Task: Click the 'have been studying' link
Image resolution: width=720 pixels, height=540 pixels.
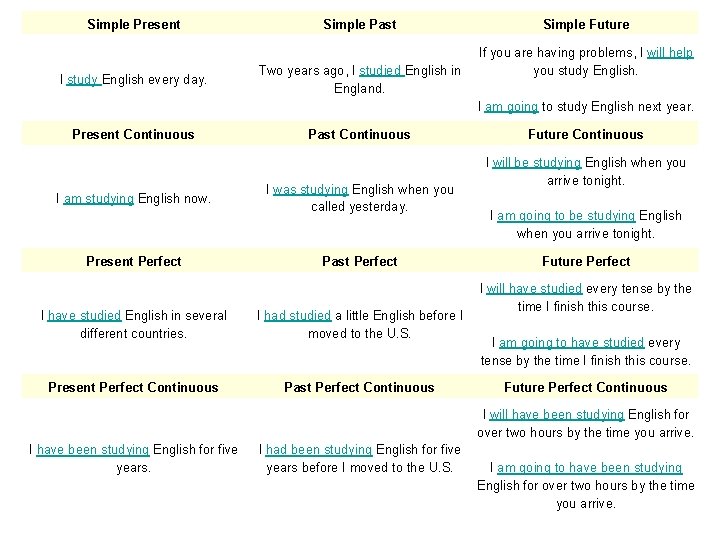Action: tap(93, 450)
